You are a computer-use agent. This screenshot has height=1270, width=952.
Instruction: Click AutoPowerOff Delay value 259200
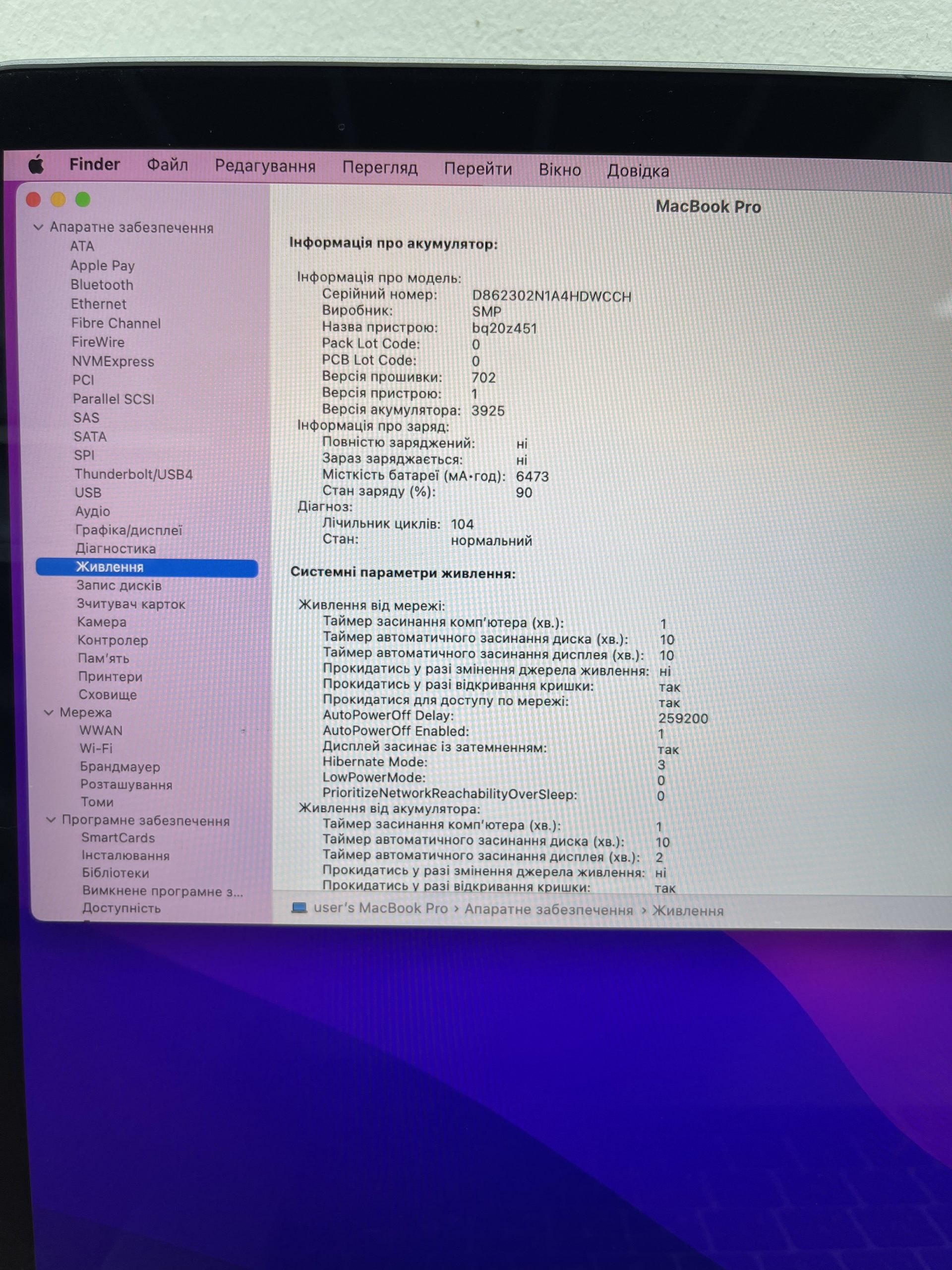(683, 718)
